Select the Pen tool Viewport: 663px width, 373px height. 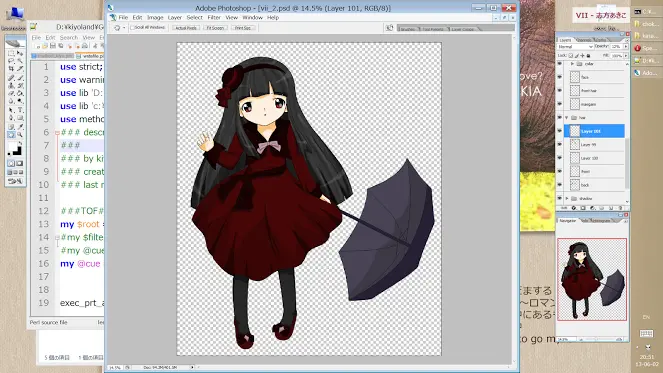coord(11,117)
